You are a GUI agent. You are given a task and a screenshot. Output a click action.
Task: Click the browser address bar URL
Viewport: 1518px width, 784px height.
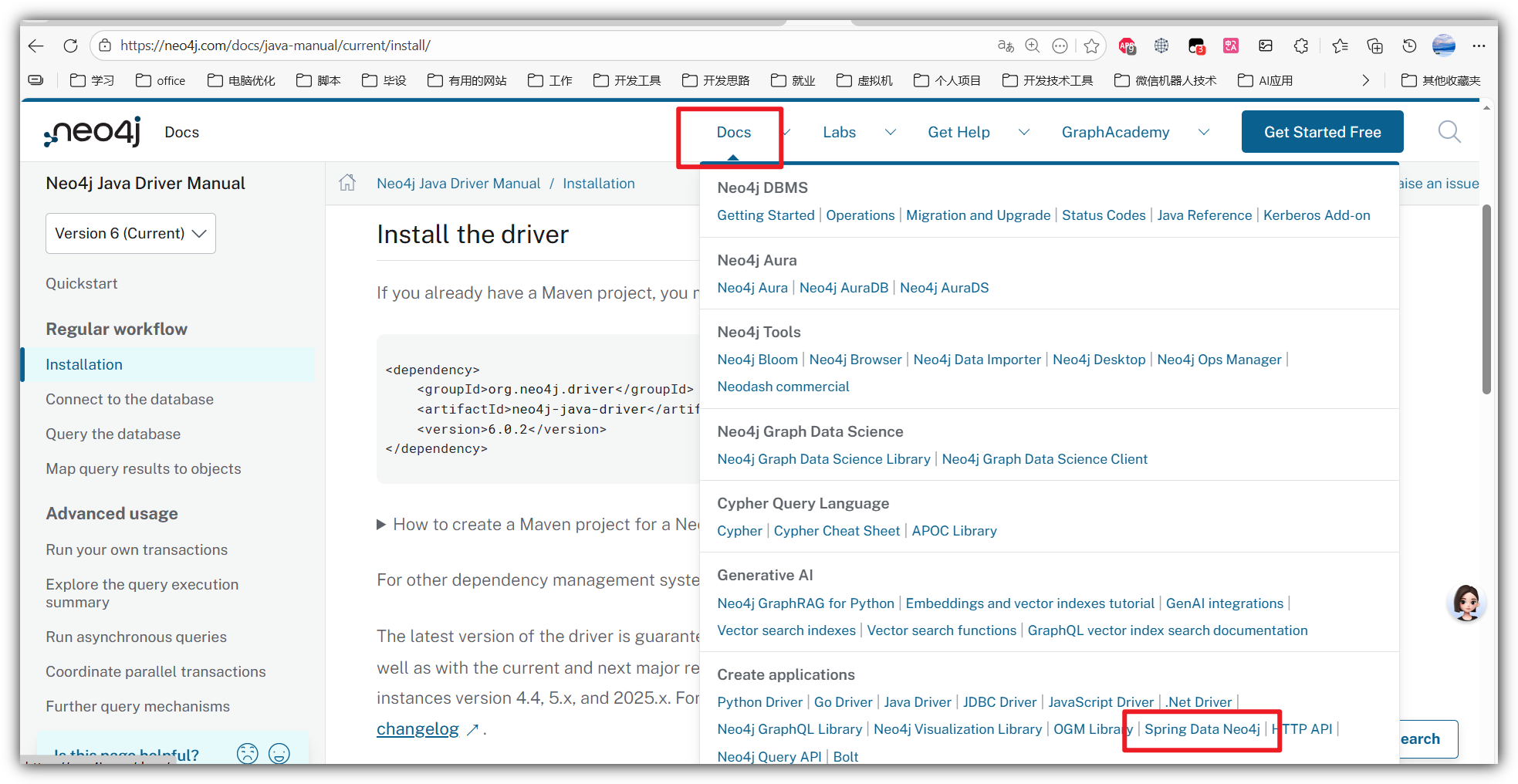click(x=276, y=46)
